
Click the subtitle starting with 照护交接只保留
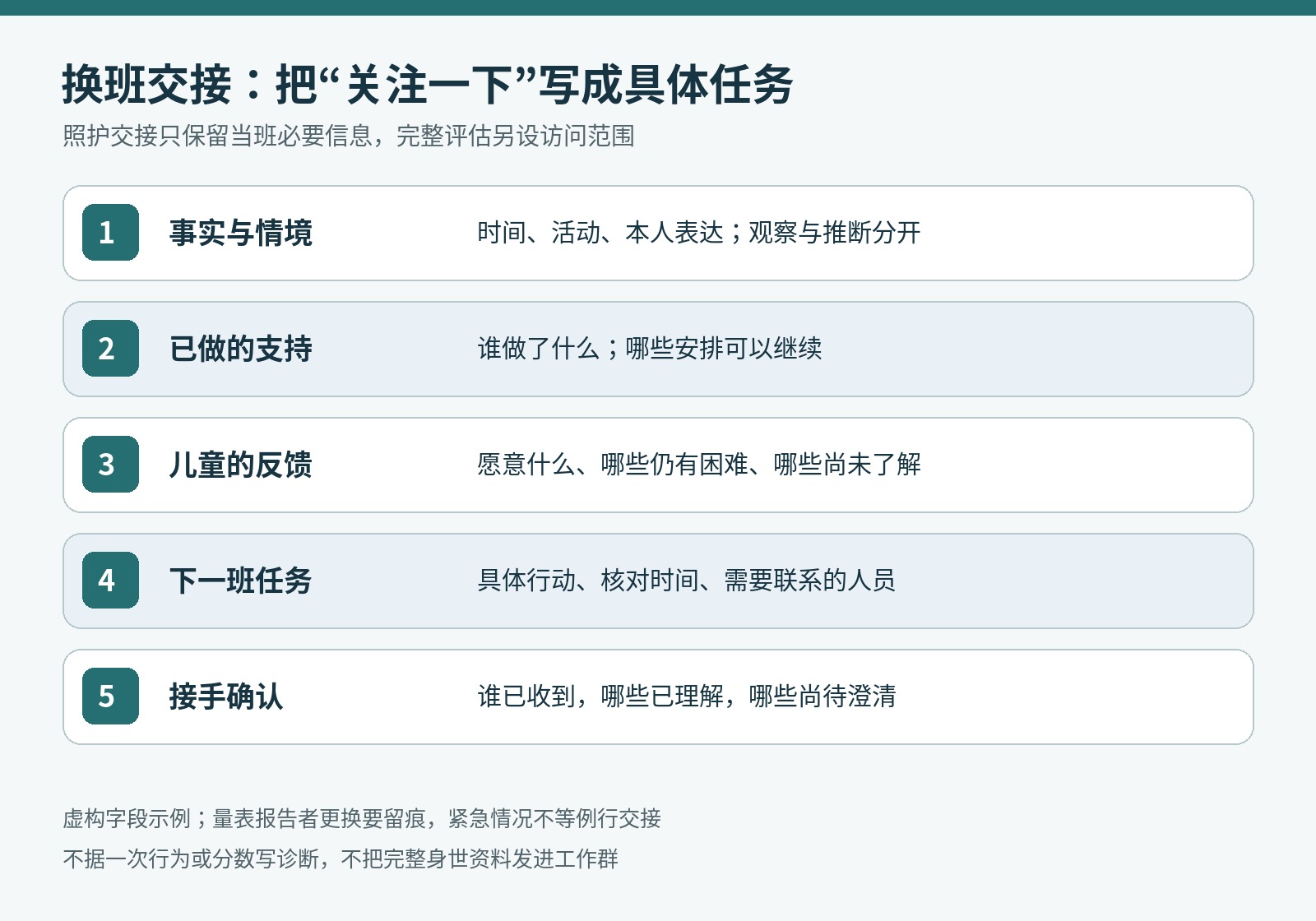[x=349, y=136]
